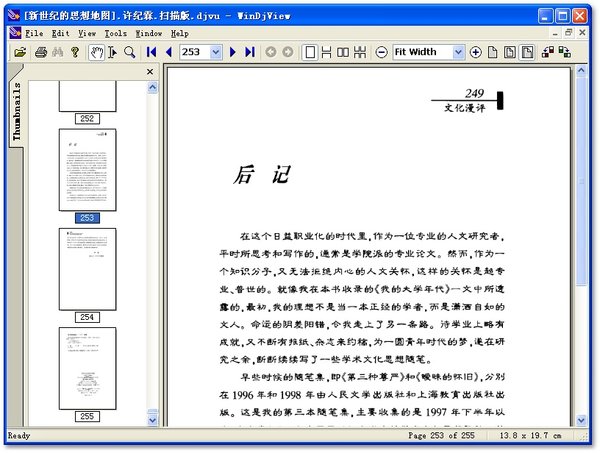Click the Zoom out minus icon
Screen dimensions: 600x453
tap(381, 52)
